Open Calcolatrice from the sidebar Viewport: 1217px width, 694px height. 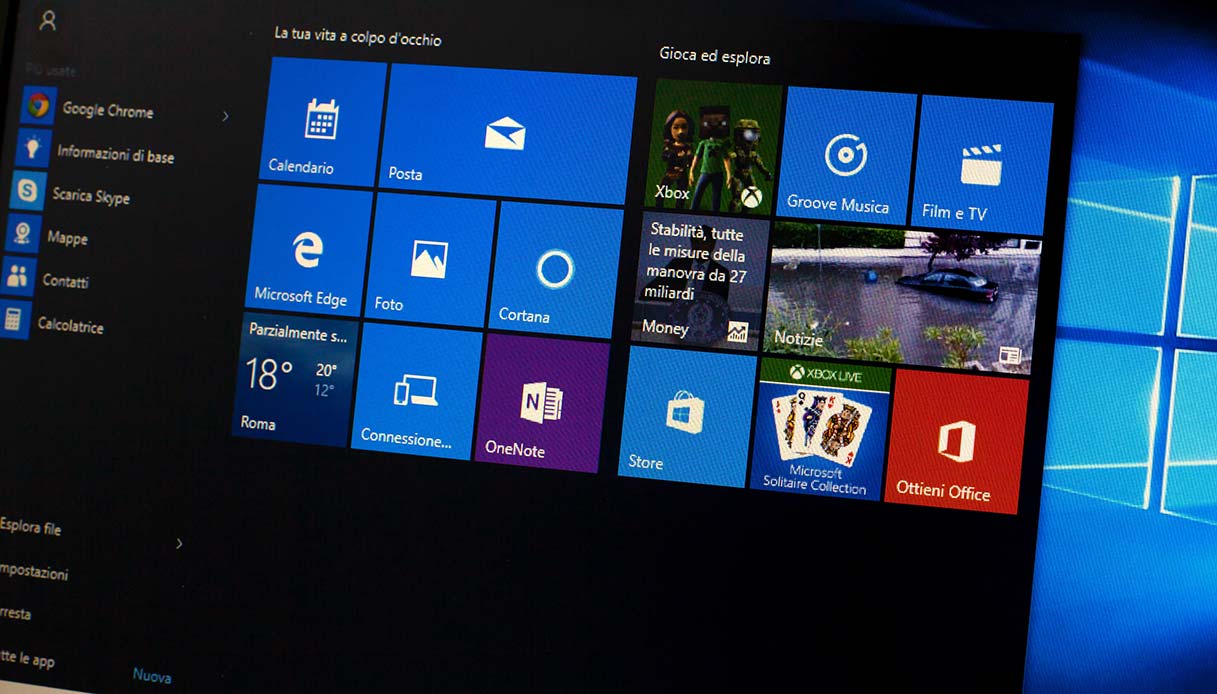(70, 327)
